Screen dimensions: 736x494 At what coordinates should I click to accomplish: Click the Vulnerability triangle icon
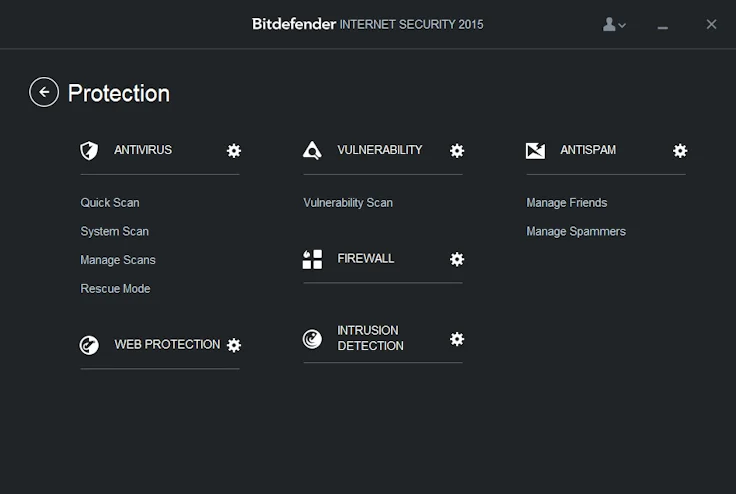312,150
